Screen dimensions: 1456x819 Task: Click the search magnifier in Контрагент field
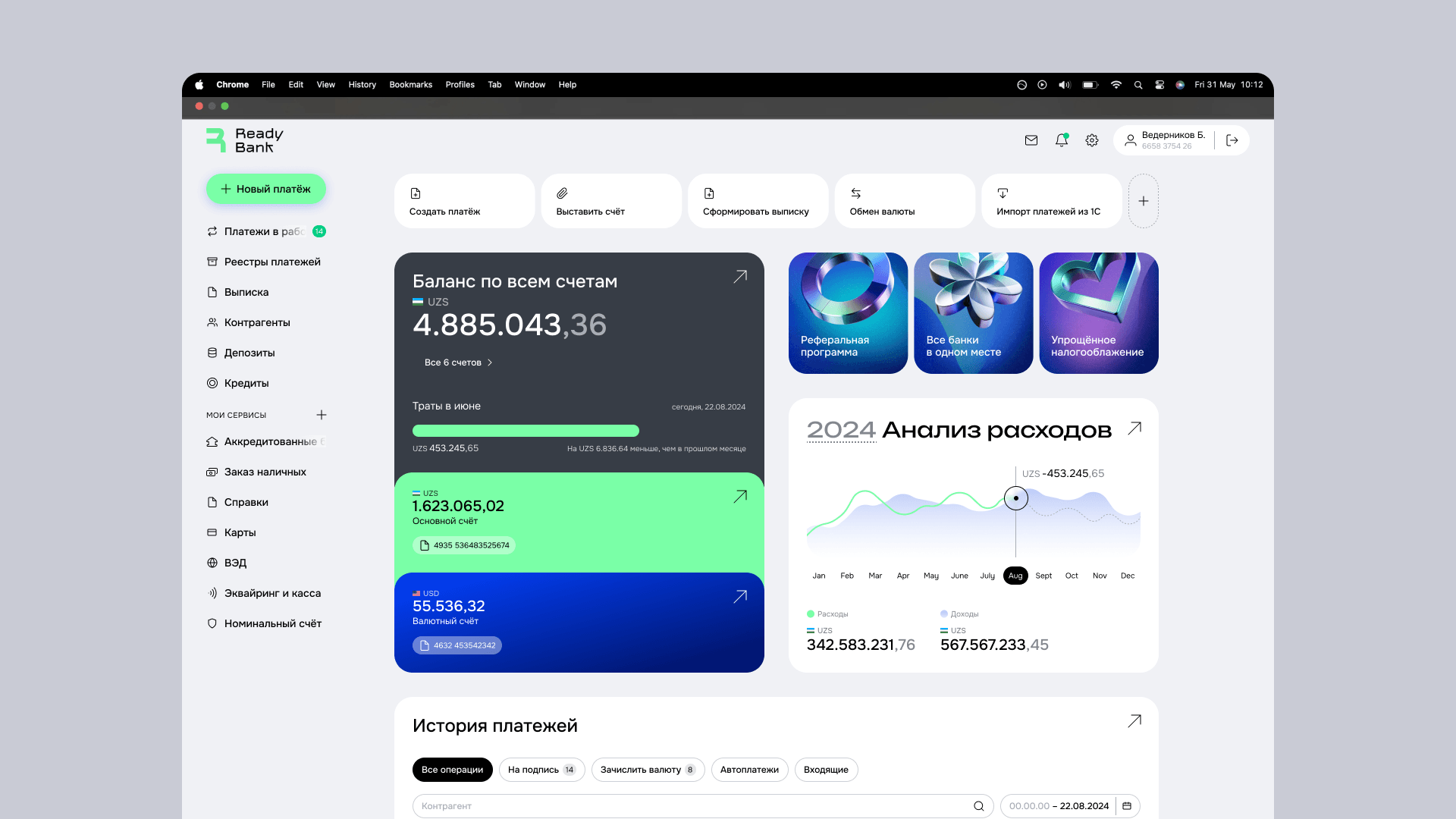click(x=979, y=806)
